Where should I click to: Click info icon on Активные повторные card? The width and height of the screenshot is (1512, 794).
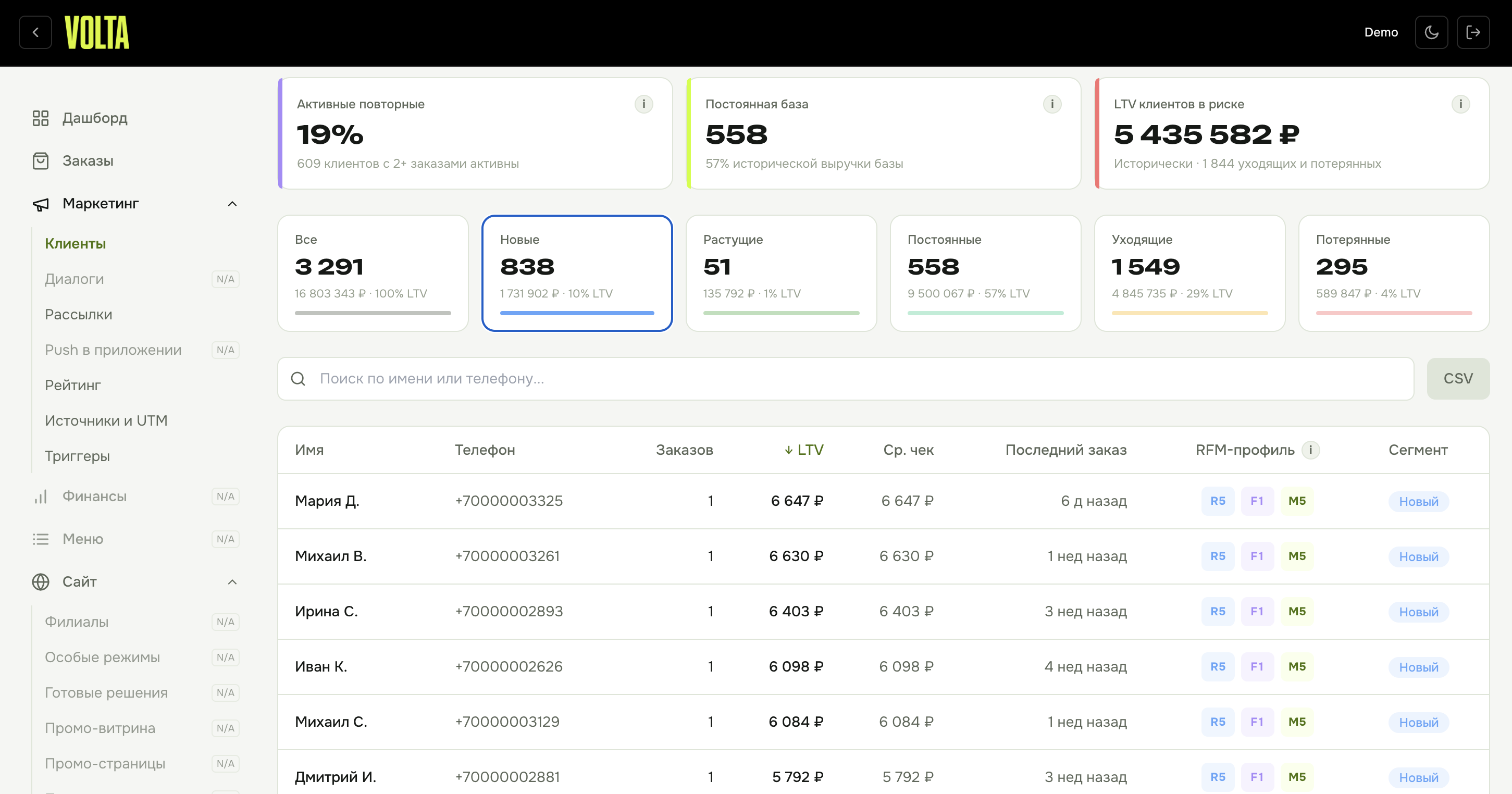coord(644,104)
